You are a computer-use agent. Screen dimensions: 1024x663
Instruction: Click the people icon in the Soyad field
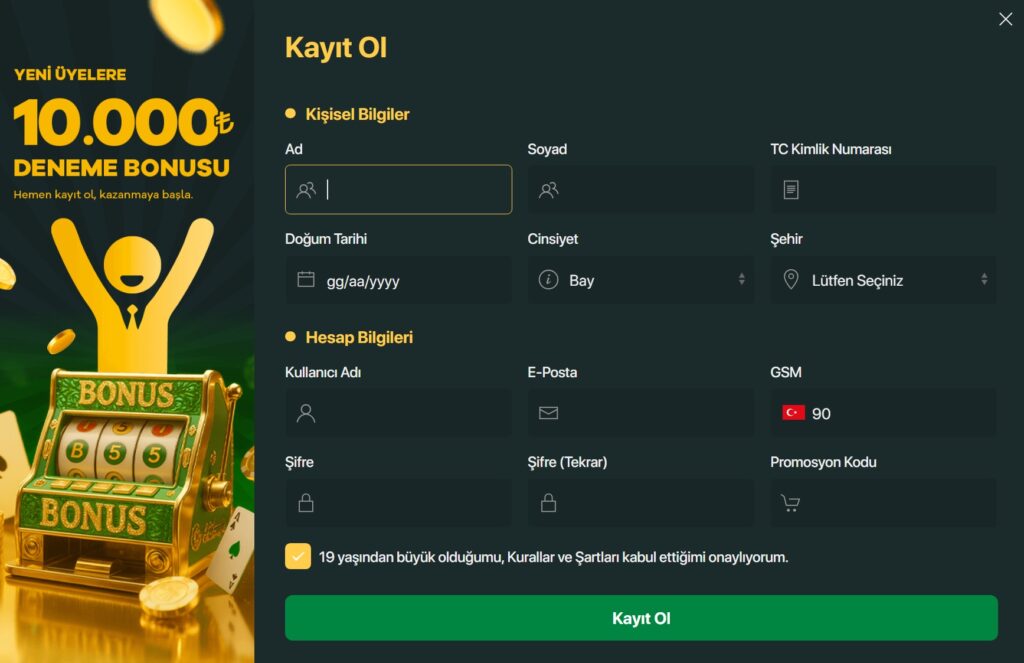point(549,189)
